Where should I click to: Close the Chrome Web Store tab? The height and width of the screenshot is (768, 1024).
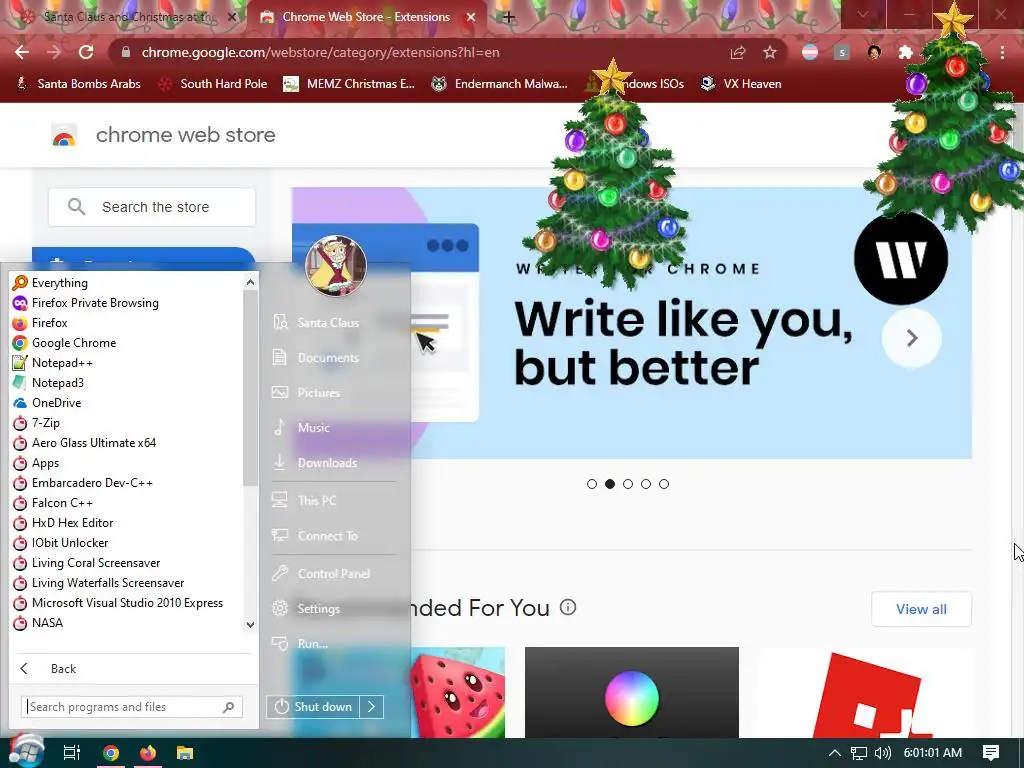(x=471, y=17)
